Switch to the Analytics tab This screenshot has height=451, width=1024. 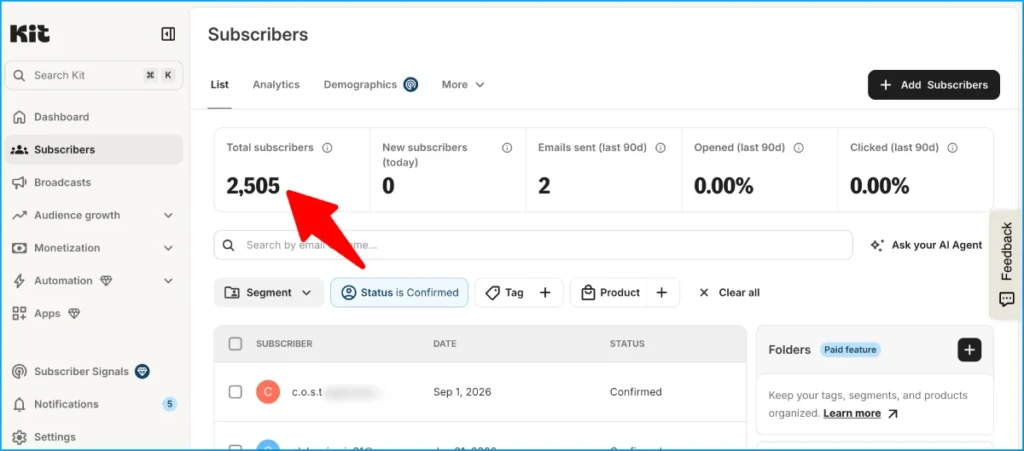click(x=276, y=85)
